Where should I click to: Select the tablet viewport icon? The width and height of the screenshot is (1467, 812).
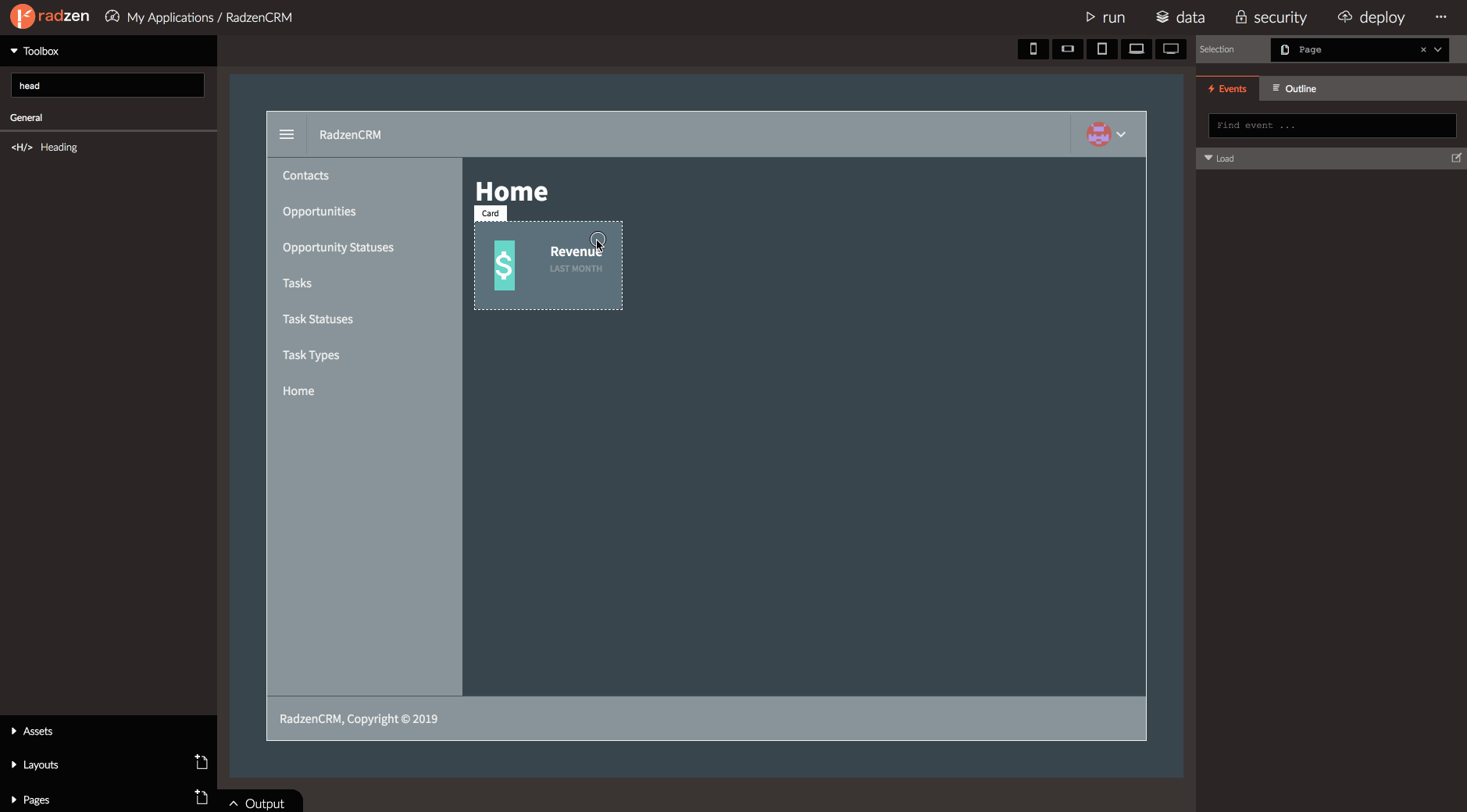coord(1101,49)
